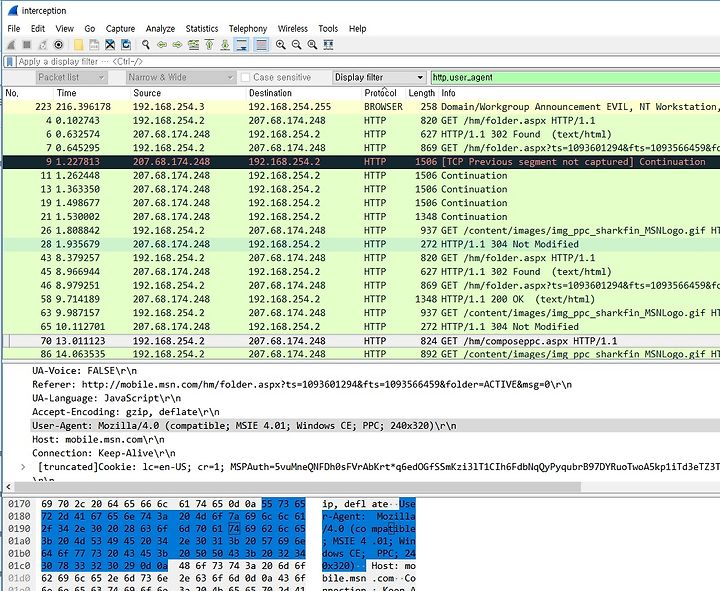The image size is (720, 591).
Task: Select packet 70 GET /hm/composeppc.aspx row
Action: (x=361, y=341)
